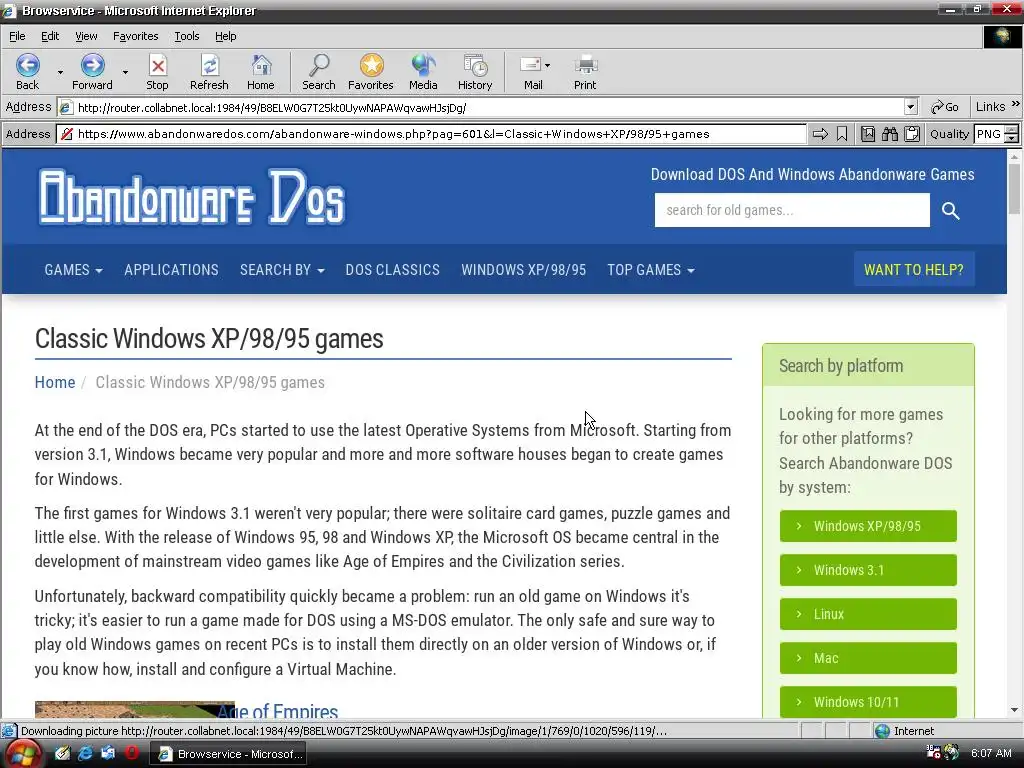Click the Browservice bookmark ribbon icon

[x=842, y=134]
